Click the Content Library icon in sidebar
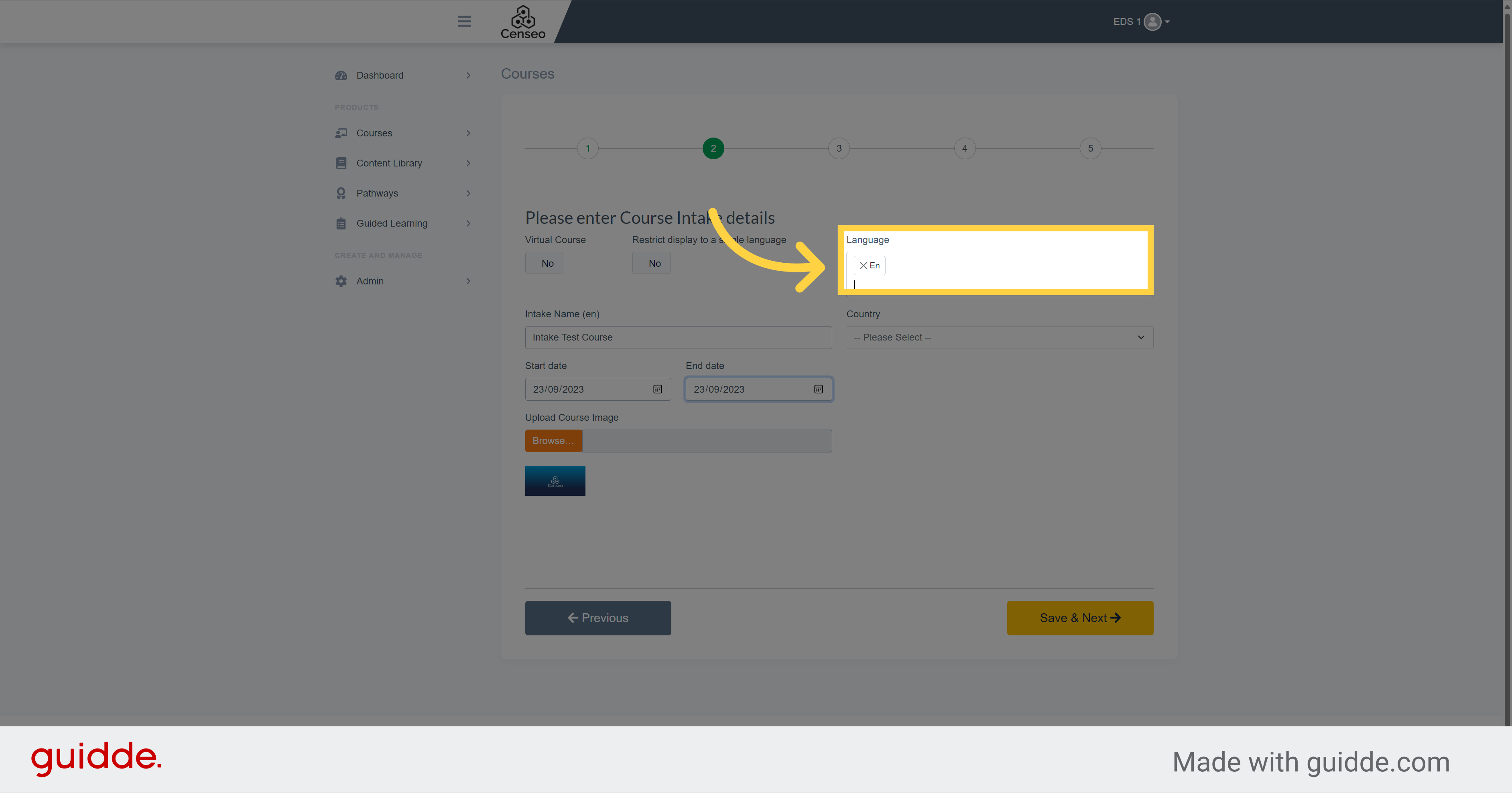This screenshot has height=793, width=1512. pos(341,163)
